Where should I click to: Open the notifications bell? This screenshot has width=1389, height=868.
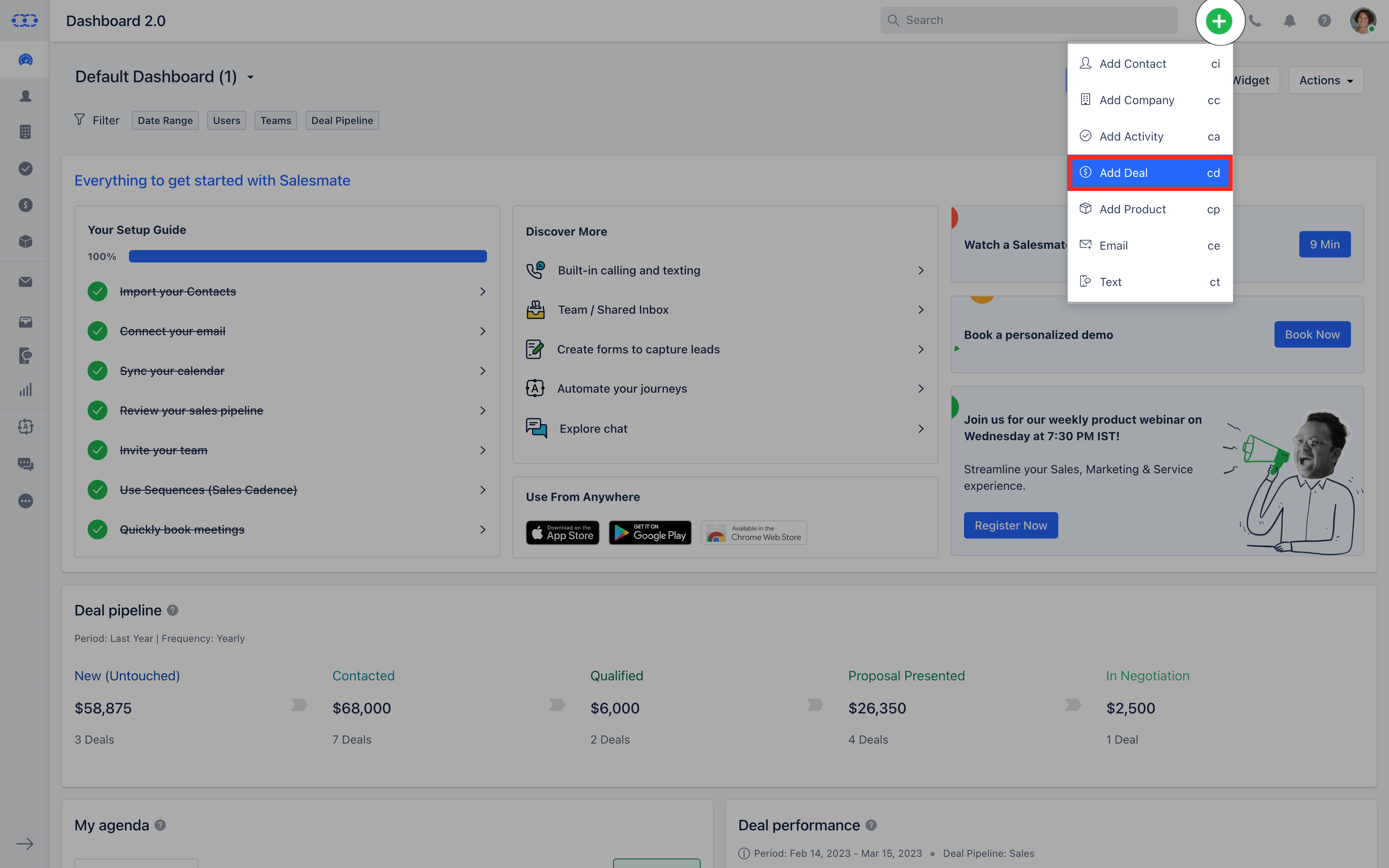(x=1290, y=21)
